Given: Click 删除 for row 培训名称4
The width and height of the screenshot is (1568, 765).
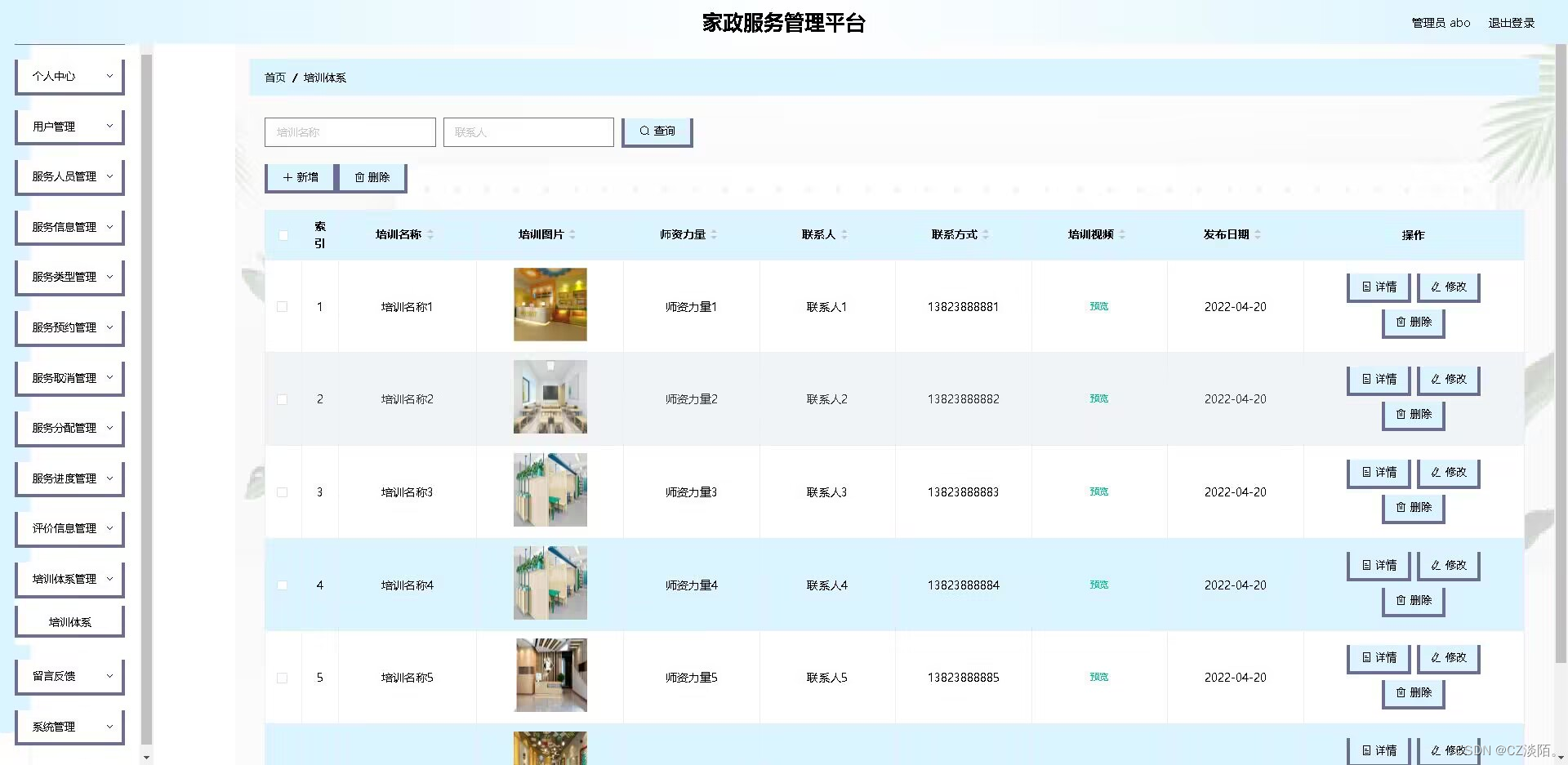Looking at the screenshot, I should (1414, 601).
